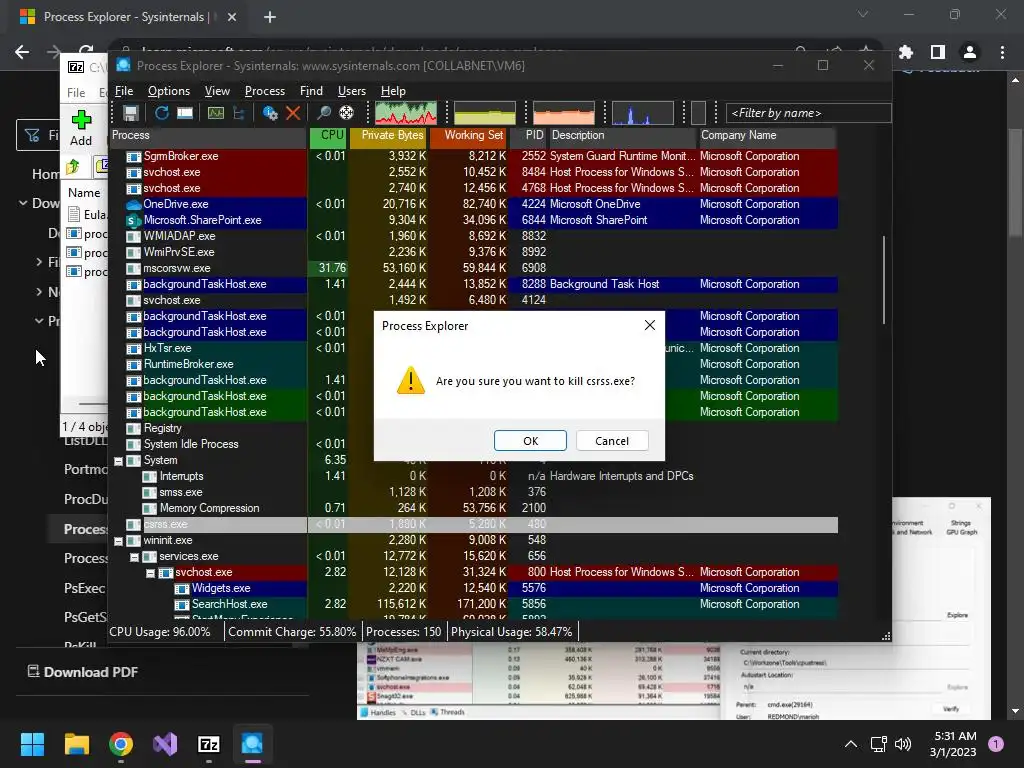This screenshot has width=1024, height=768.
Task: Collapse the services.exe tree node
Action: 134,557
